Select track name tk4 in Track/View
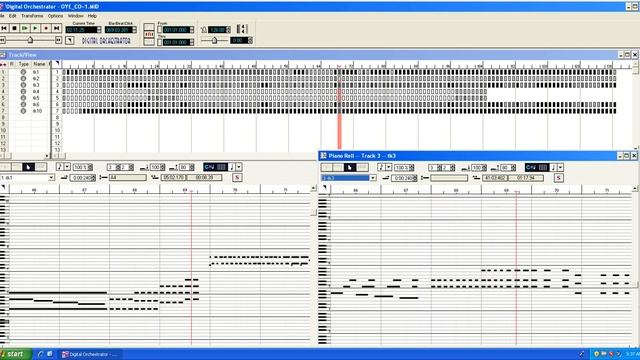This screenshot has width=640, height=360. point(36,91)
